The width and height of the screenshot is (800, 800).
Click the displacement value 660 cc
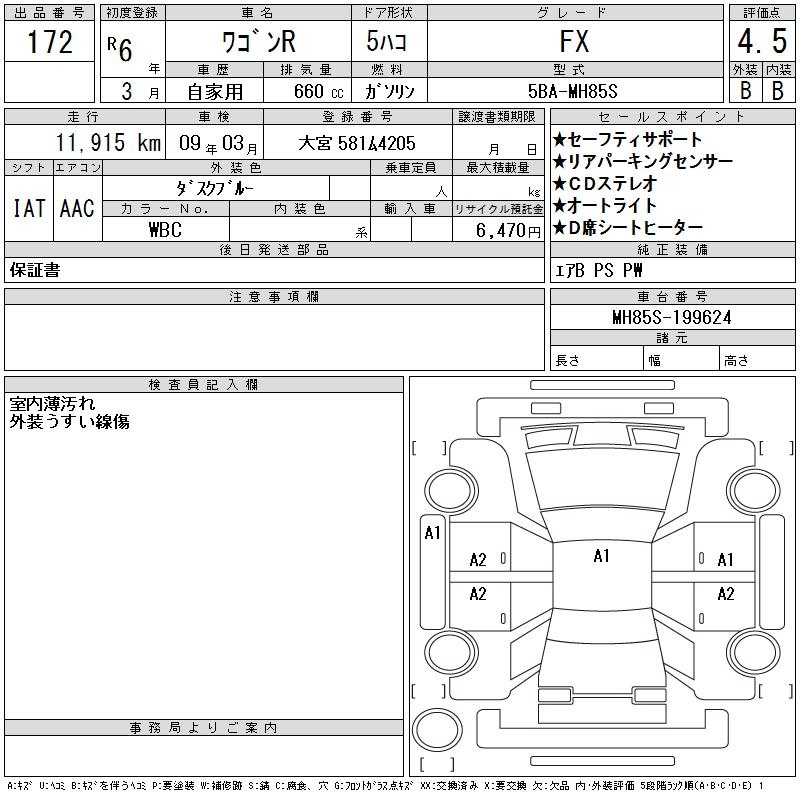point(318,92)
